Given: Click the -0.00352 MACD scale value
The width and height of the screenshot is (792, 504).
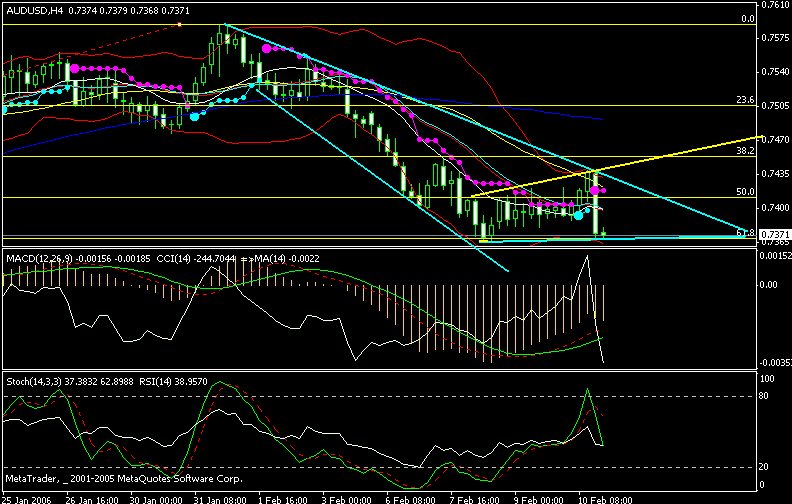Looking at the screenshot, I should click(774, 363).
